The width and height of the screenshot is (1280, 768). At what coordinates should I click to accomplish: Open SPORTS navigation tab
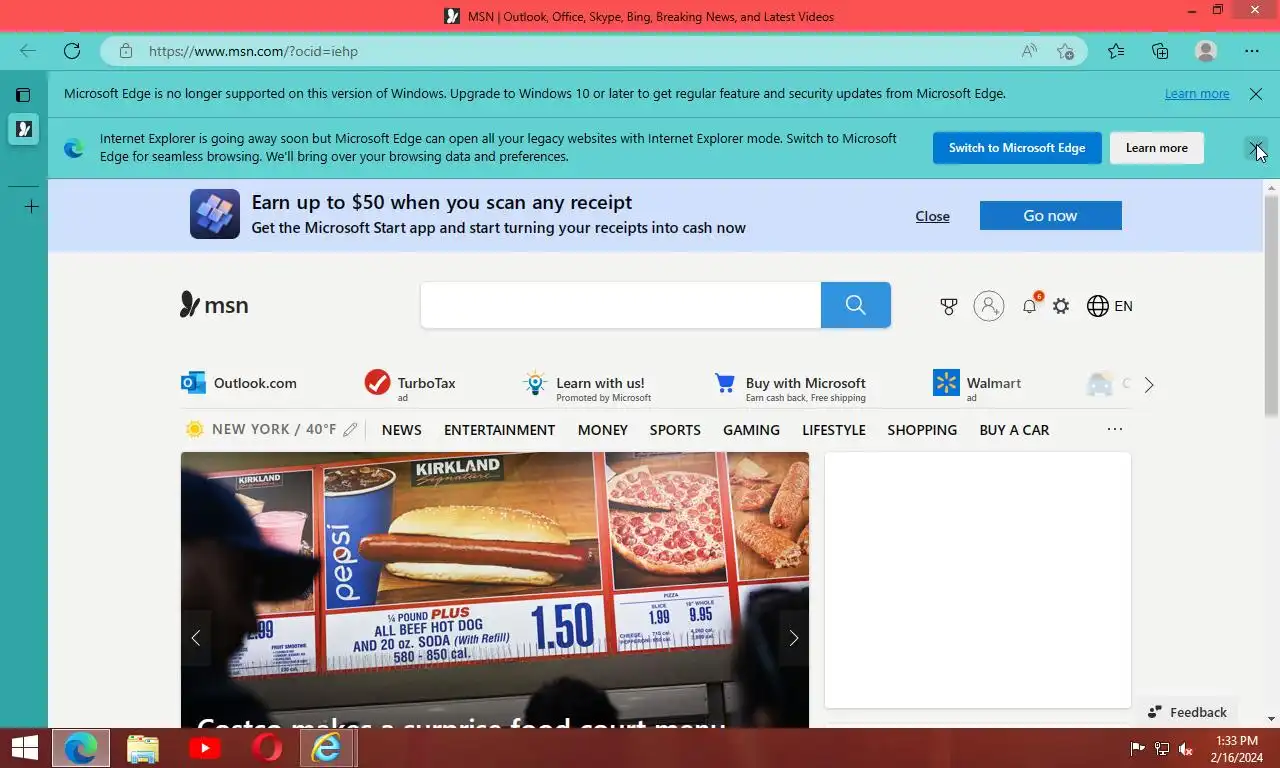675,430
